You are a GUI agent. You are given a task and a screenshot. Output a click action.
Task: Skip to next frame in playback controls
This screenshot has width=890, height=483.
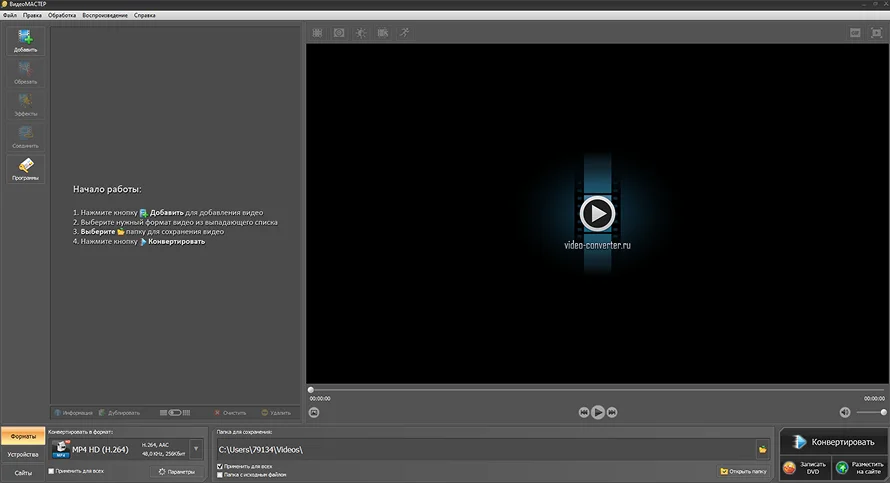point(612,412)
